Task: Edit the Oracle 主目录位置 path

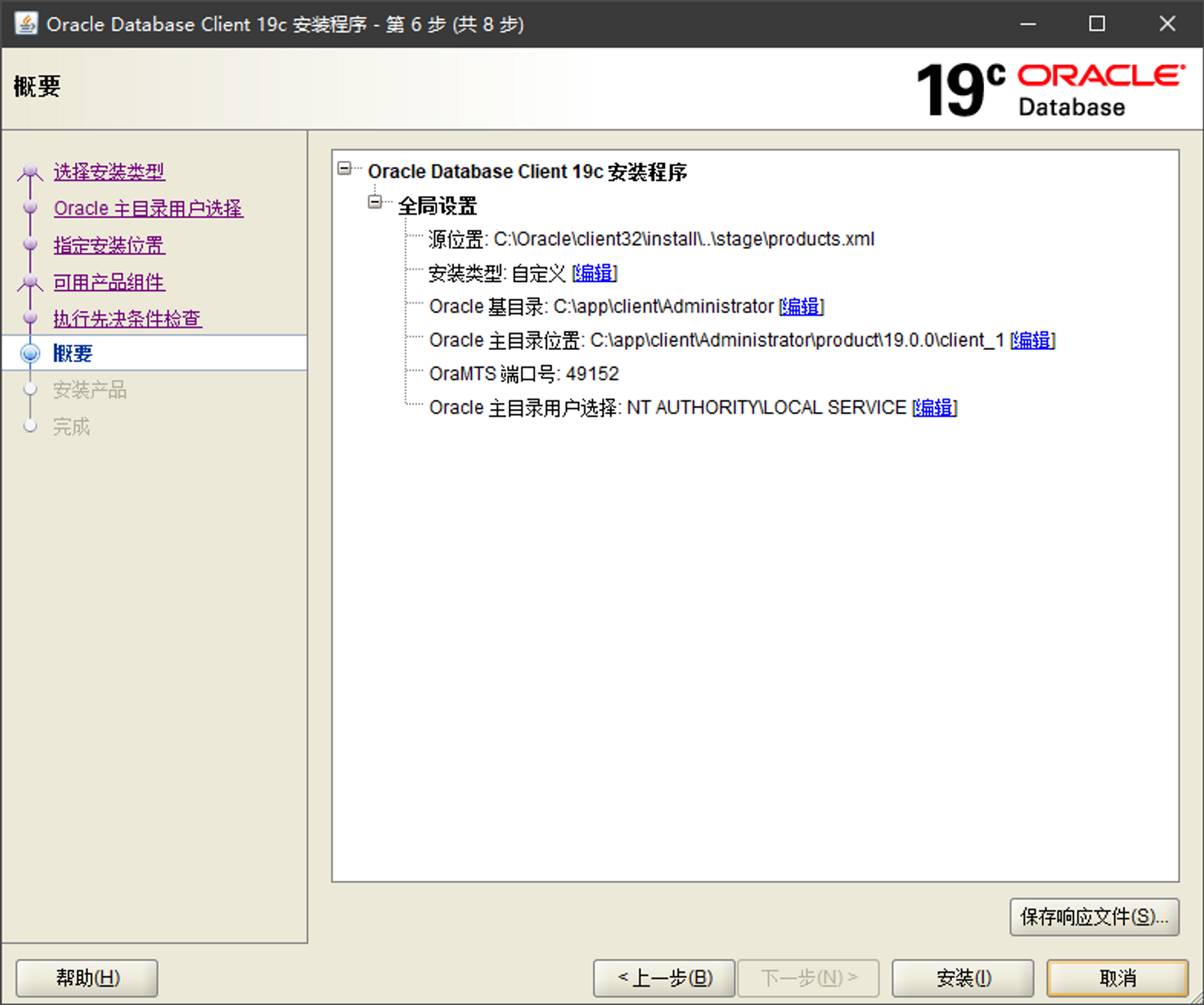Action: coord(1032,340)
